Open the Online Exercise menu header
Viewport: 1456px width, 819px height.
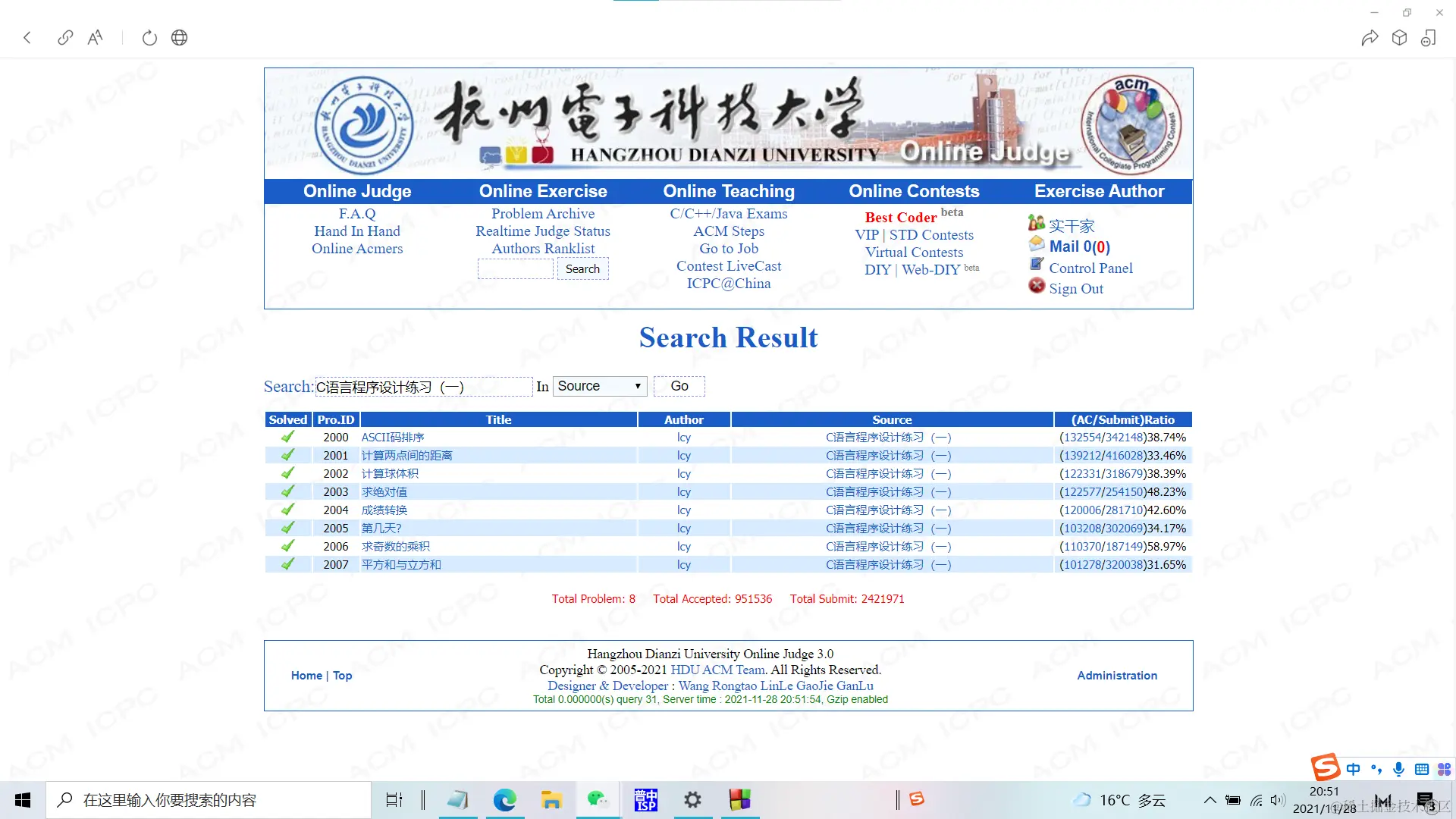pos(543,191)
